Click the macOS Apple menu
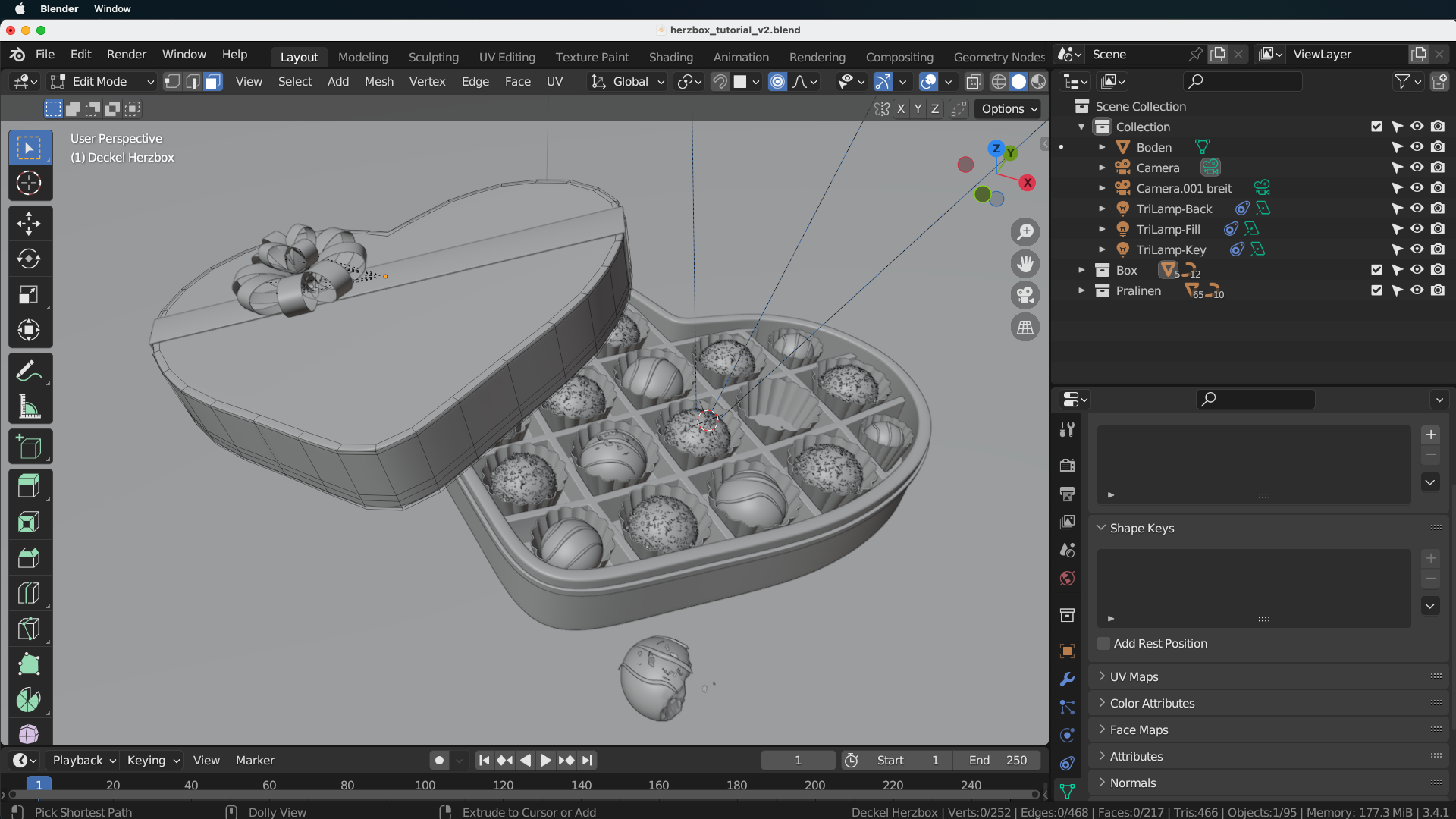Screen dimensions: 1456x819 tap(20, 9)
